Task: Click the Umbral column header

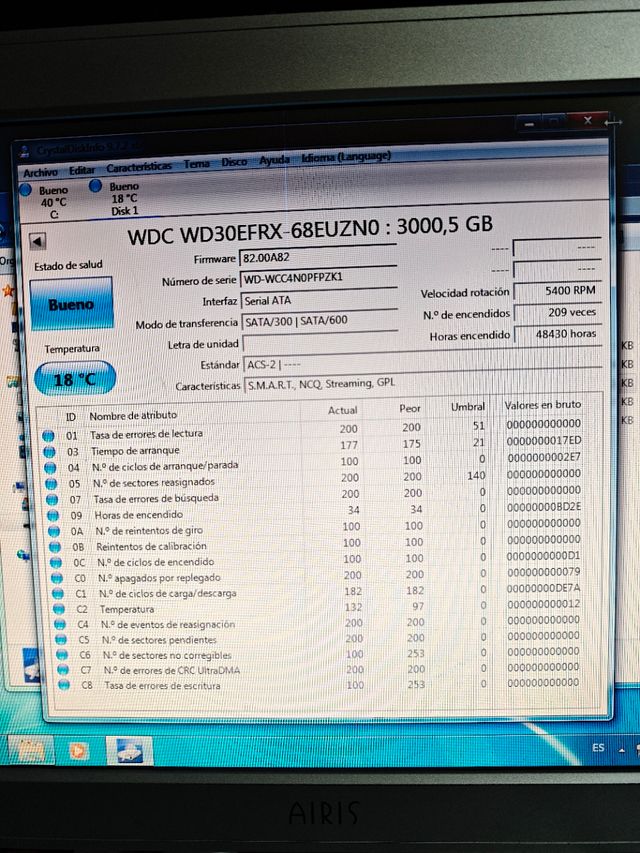Action: 467,406
